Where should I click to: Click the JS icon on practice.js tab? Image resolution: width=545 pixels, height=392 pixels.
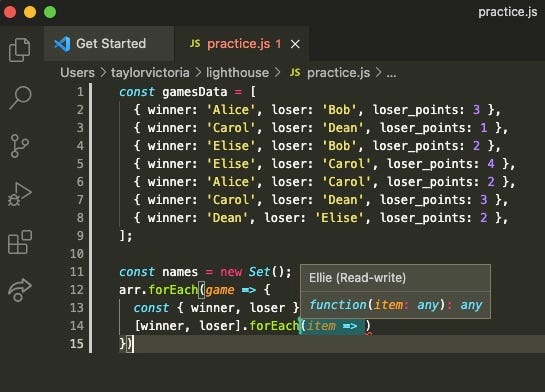tap(195, 44)
